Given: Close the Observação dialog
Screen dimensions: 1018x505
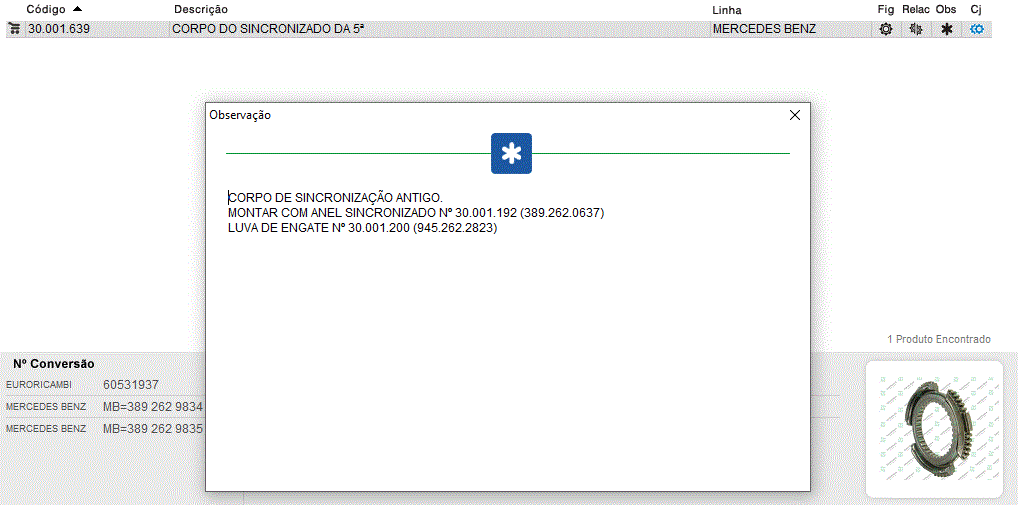Looking at the screenshot, I should tap(795, 115).
